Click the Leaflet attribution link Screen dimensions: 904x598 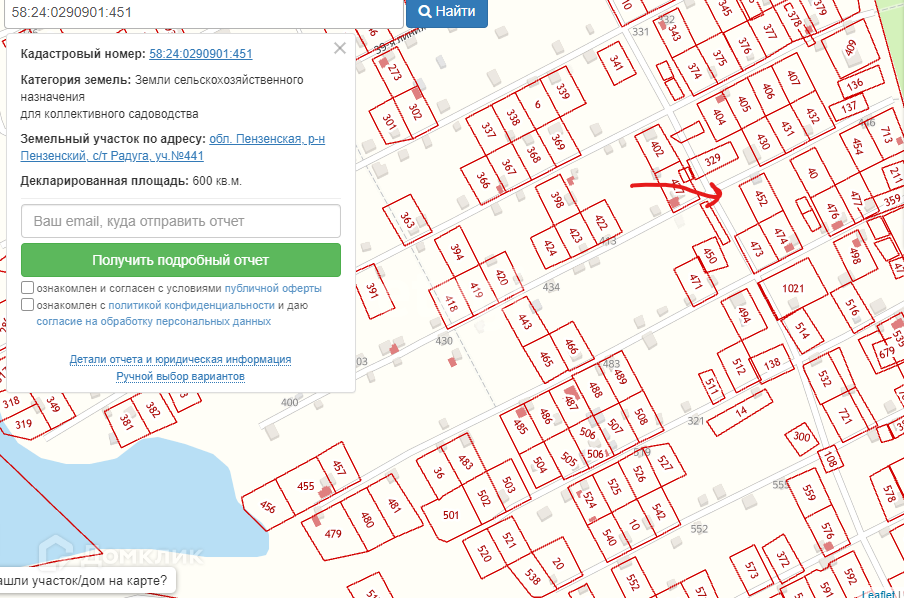pos(879,594)
